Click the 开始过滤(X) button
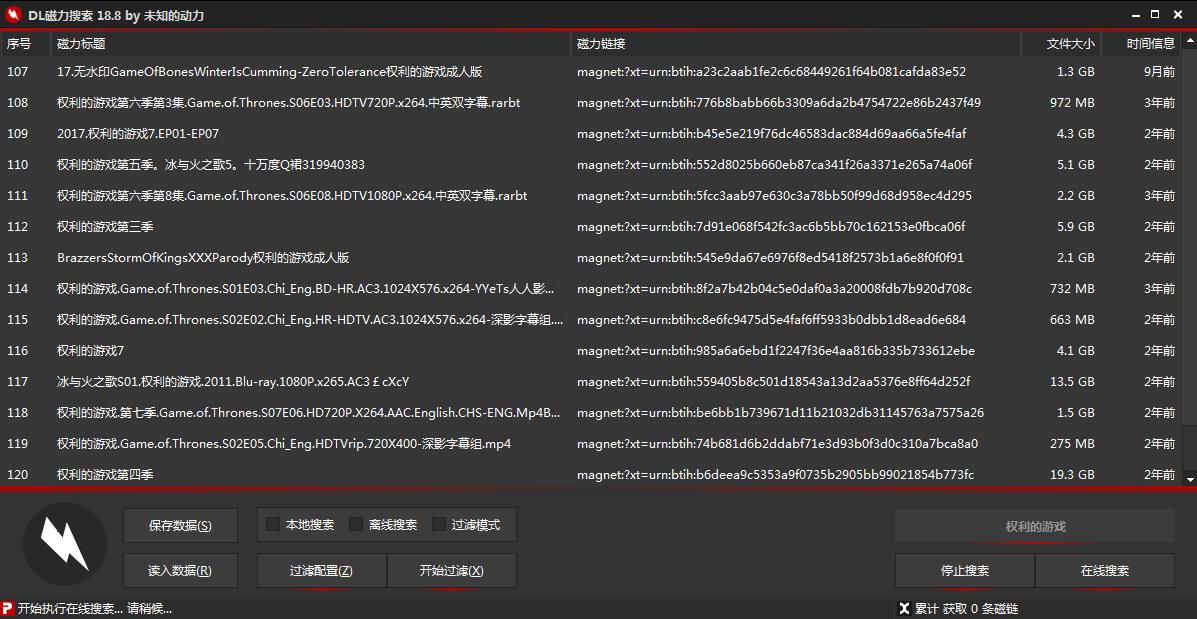The image size is (1197, 619). pos(452,571)
